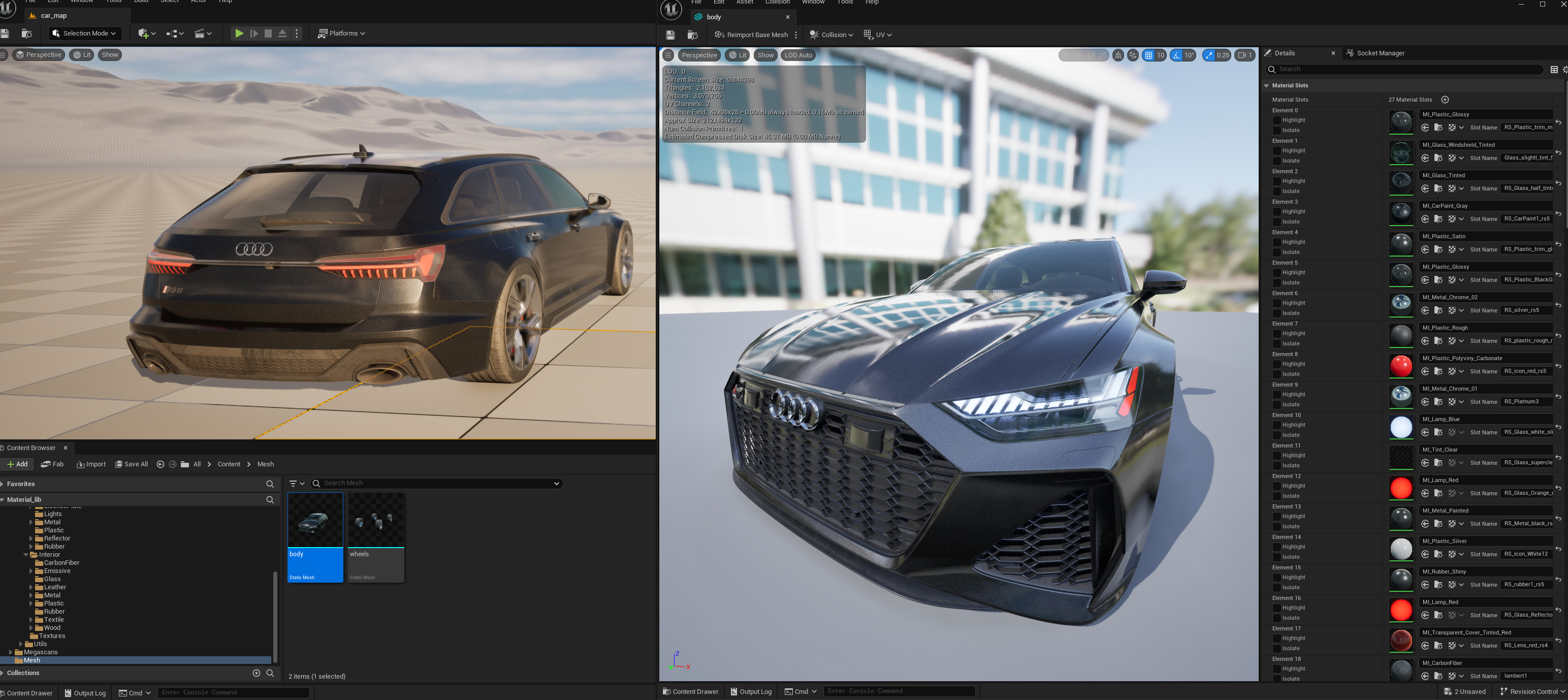Open Details property matrix table icon
Image resolution: width=1568 pixels, height=700 pixels.
pos(1554,70)
